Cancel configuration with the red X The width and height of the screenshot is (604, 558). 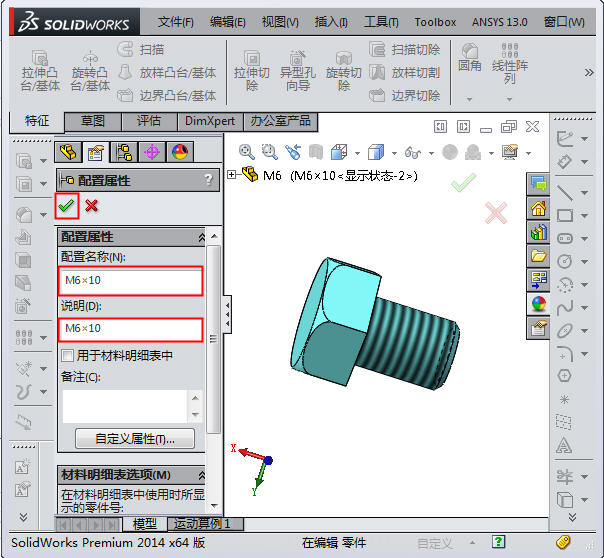92,205
